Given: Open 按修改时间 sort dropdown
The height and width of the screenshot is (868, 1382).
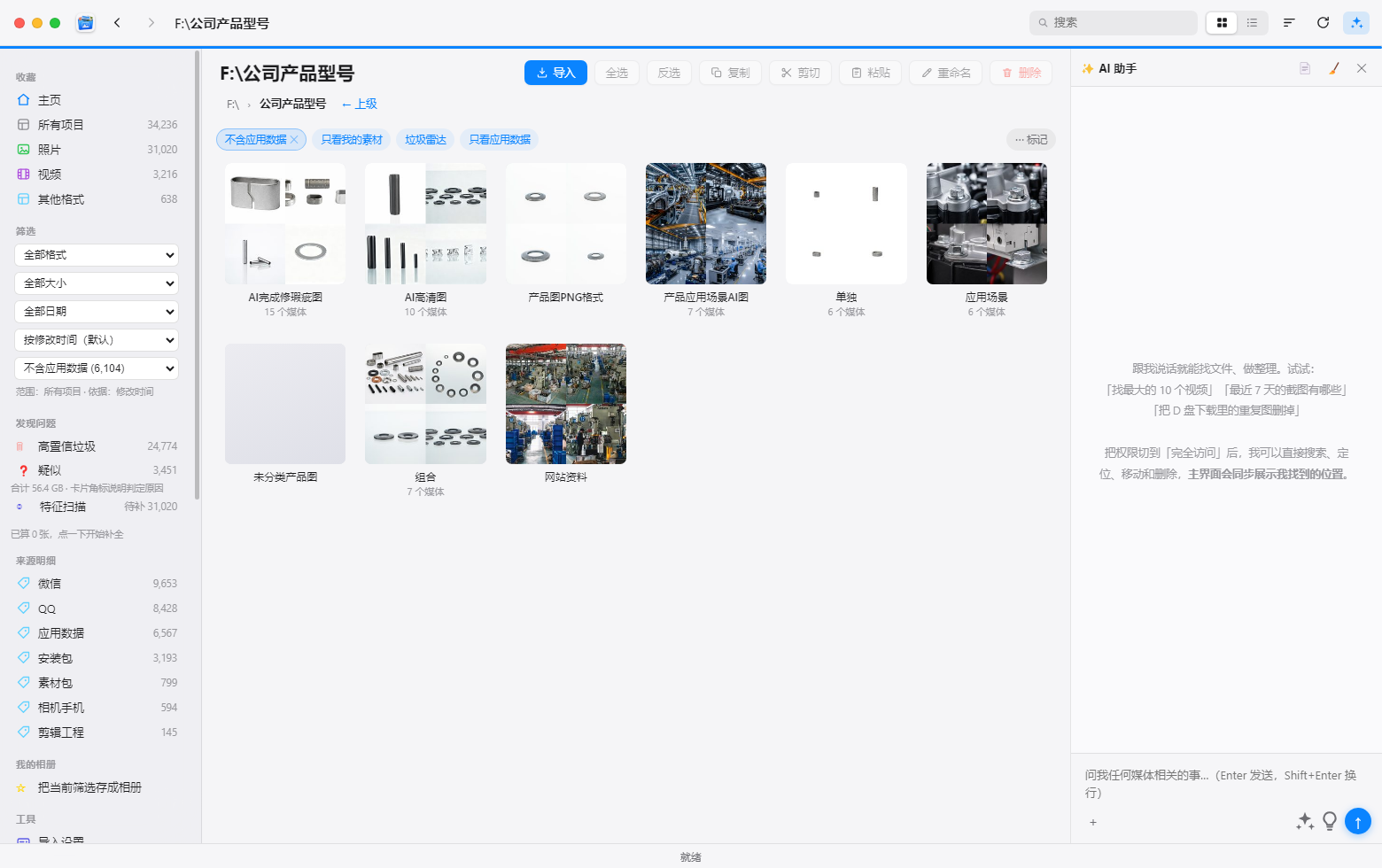Looking at the screenshot, I should pyautogui.click(x=97, y=340).
